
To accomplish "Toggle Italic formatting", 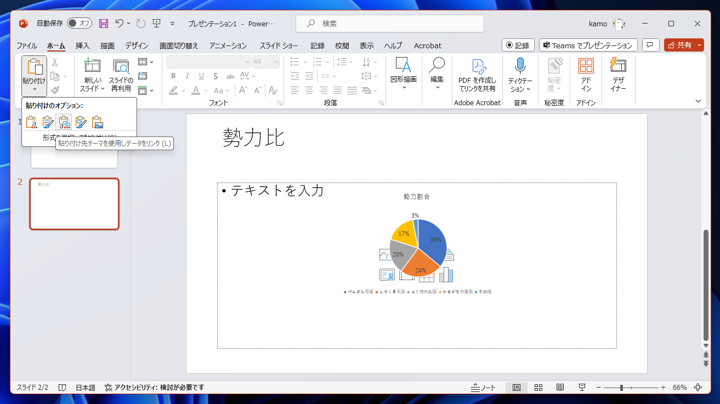I will click(x=187, y=76).
